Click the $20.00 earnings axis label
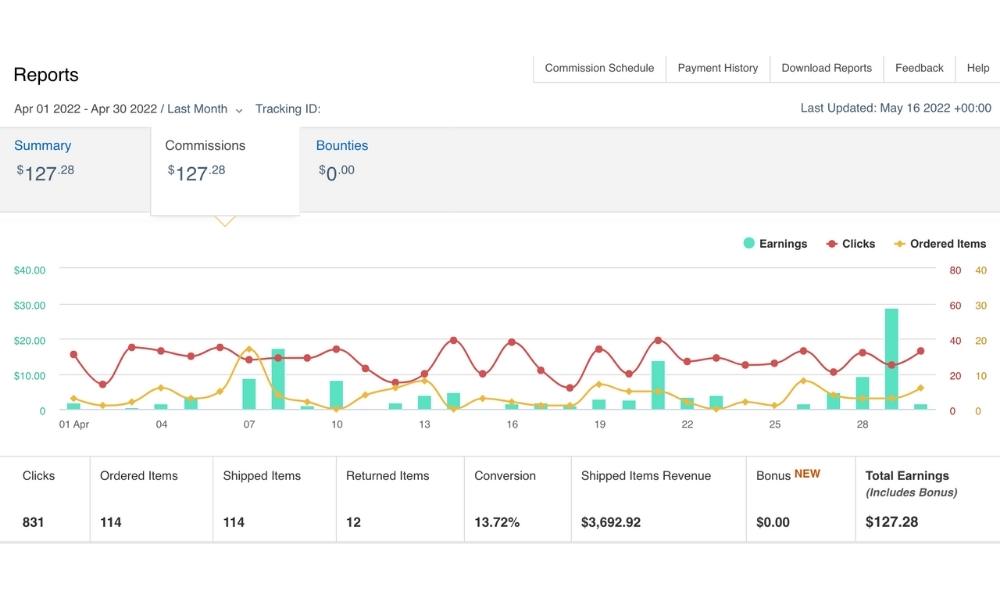1000x600 pixels. (30, 340)
